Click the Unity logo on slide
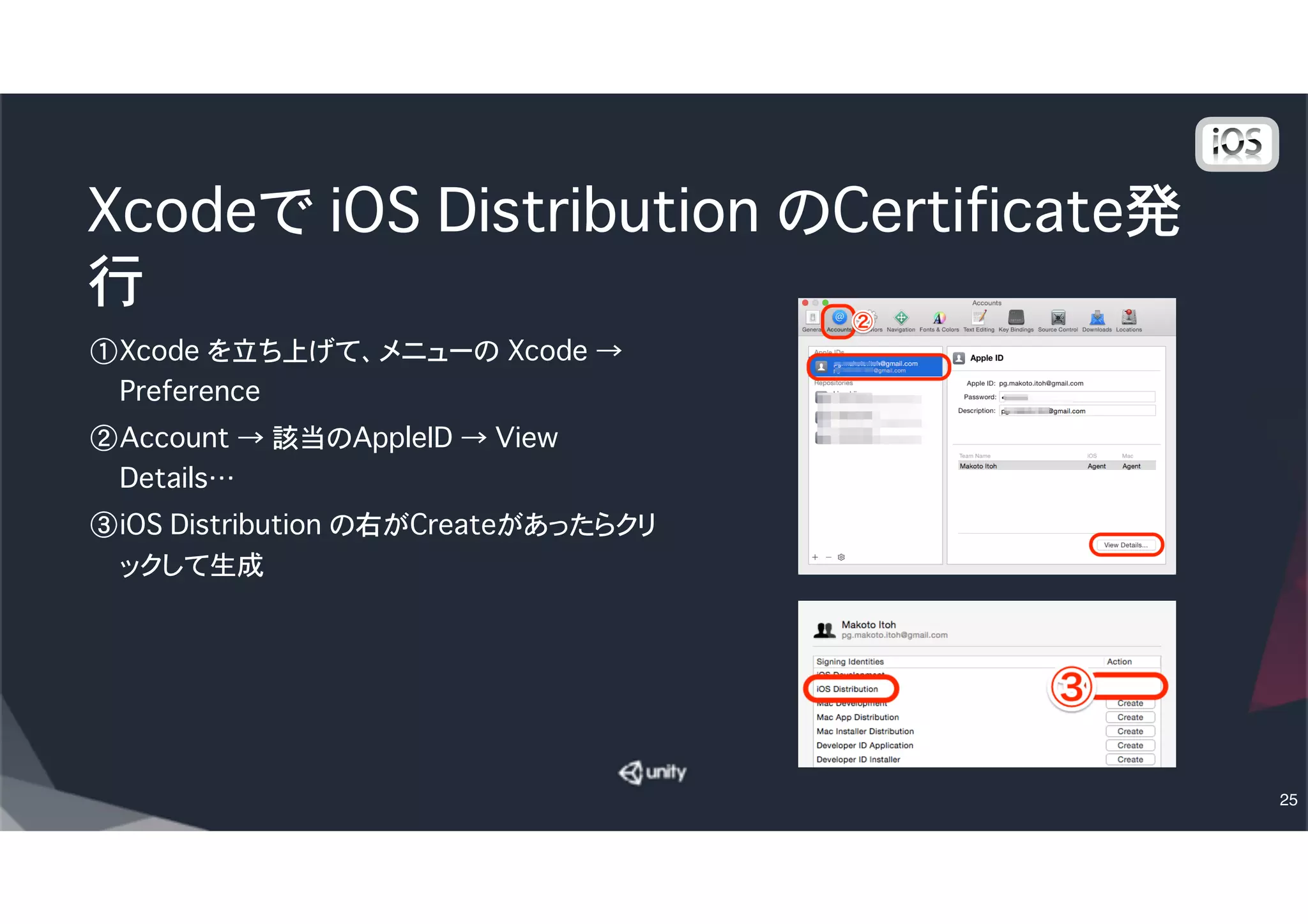The height and width of the screenshot is (924, 1308). tap(652, 772)
